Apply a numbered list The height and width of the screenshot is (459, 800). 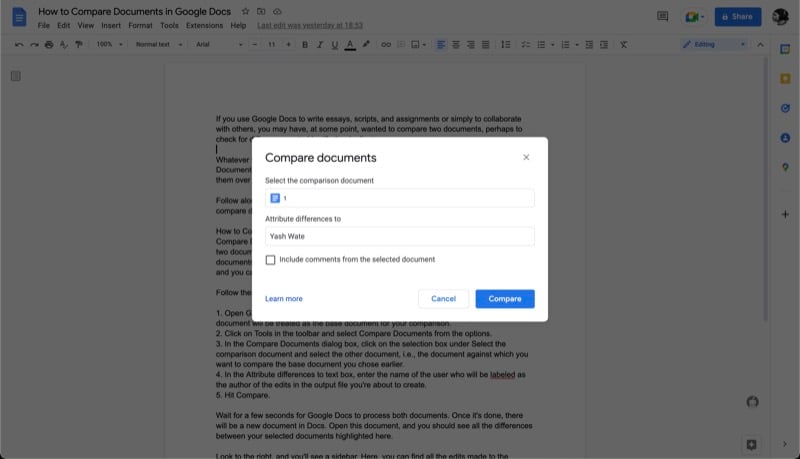click(565, 44)
